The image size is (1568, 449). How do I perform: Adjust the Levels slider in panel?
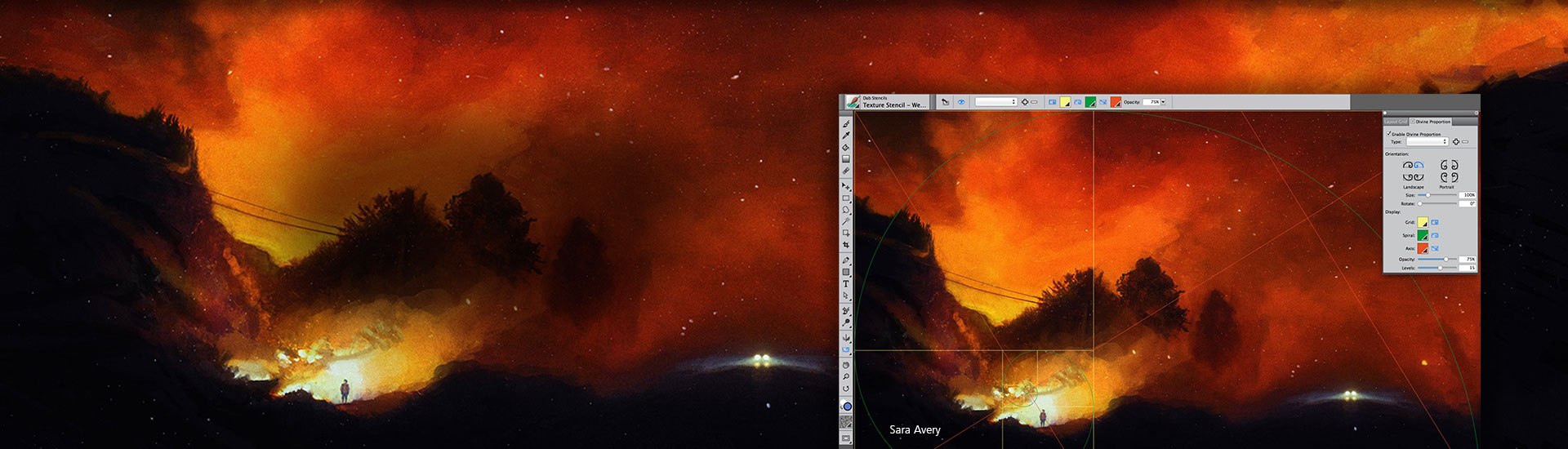point(1437,268)
